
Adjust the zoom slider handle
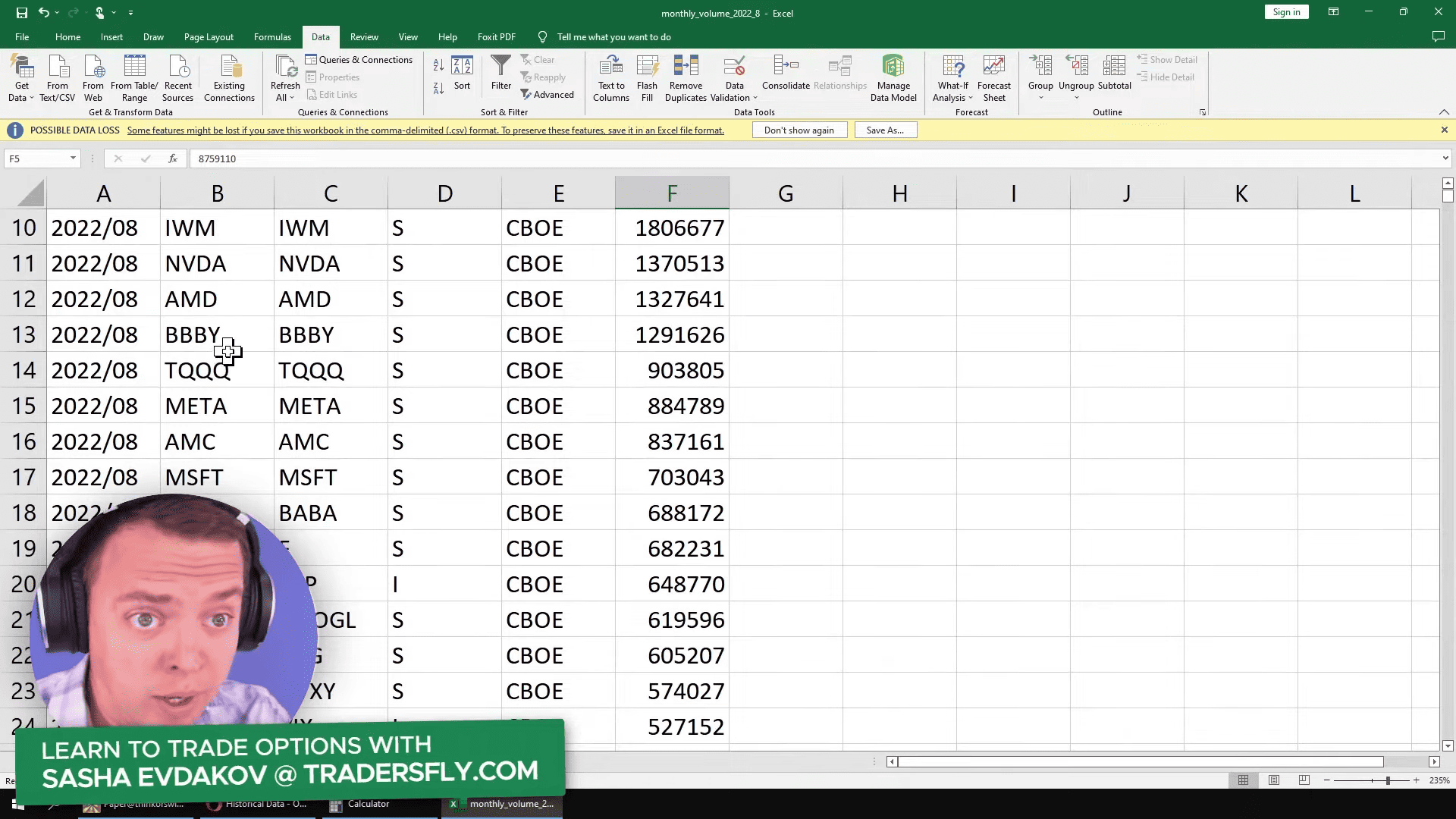pyautogui.click(x=1388, y=780)
